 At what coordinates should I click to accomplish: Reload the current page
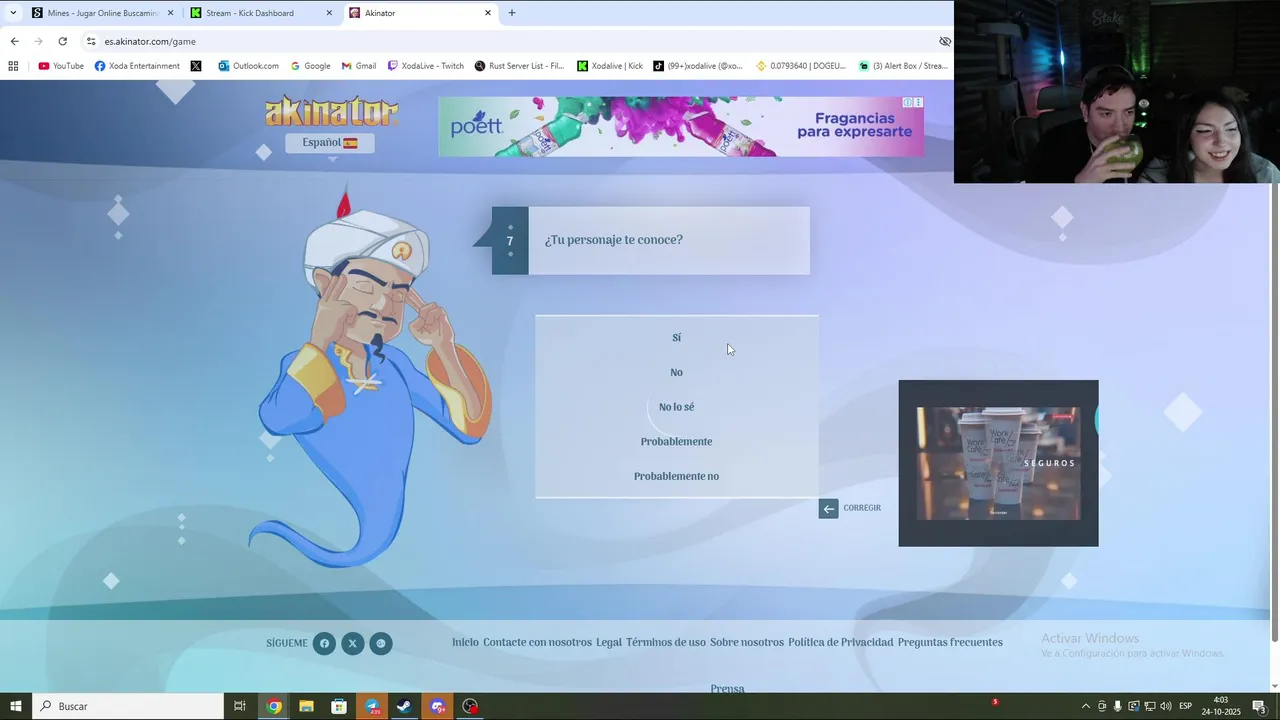tap(62, 41)
